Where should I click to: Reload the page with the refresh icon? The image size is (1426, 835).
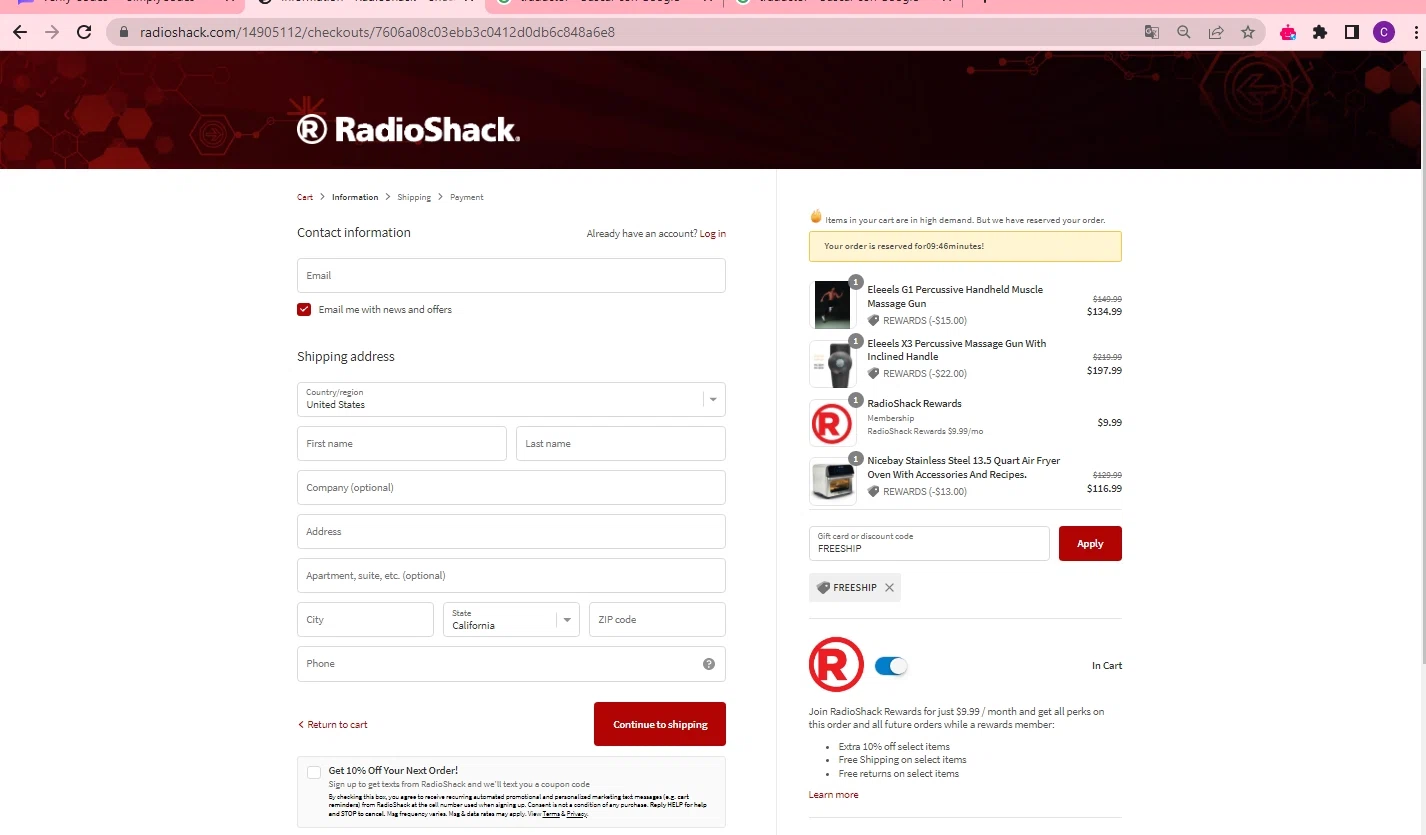[84, 32]
